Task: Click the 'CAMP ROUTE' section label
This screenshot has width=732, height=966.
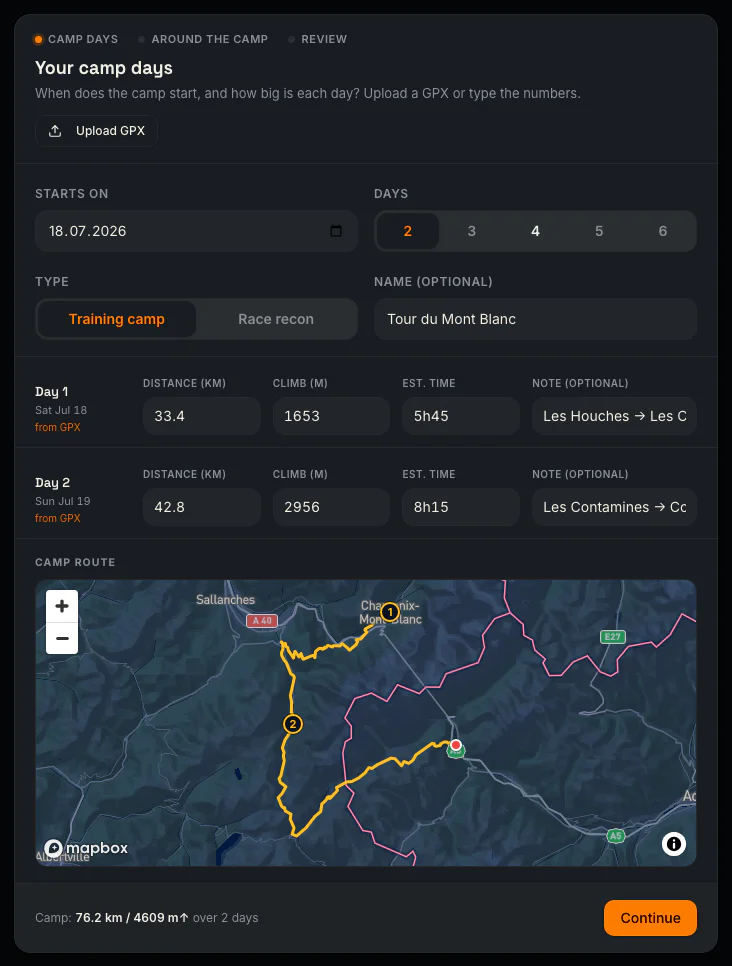Action: tap(75, 562)
